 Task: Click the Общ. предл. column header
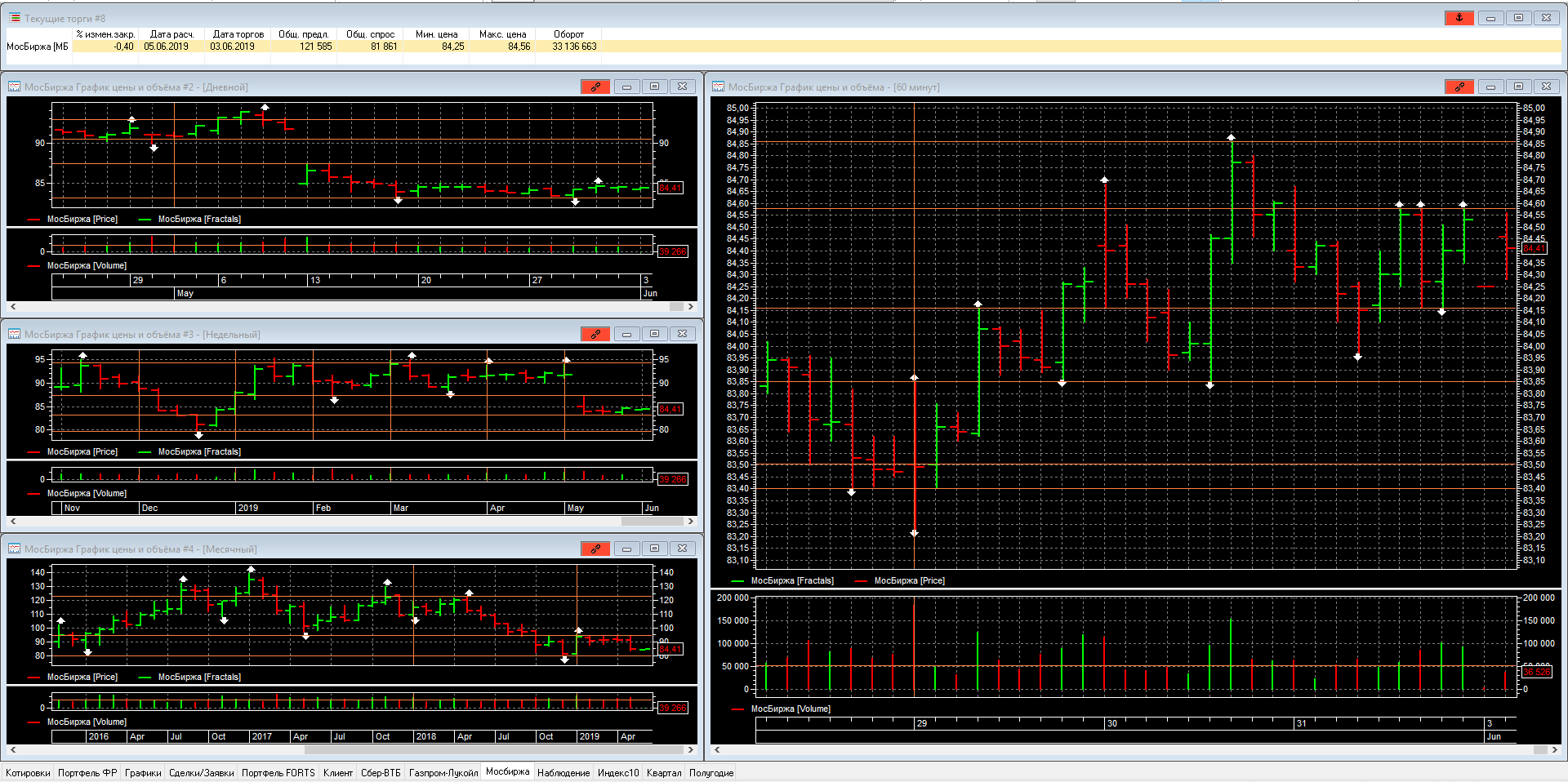[x=304, y=34]
